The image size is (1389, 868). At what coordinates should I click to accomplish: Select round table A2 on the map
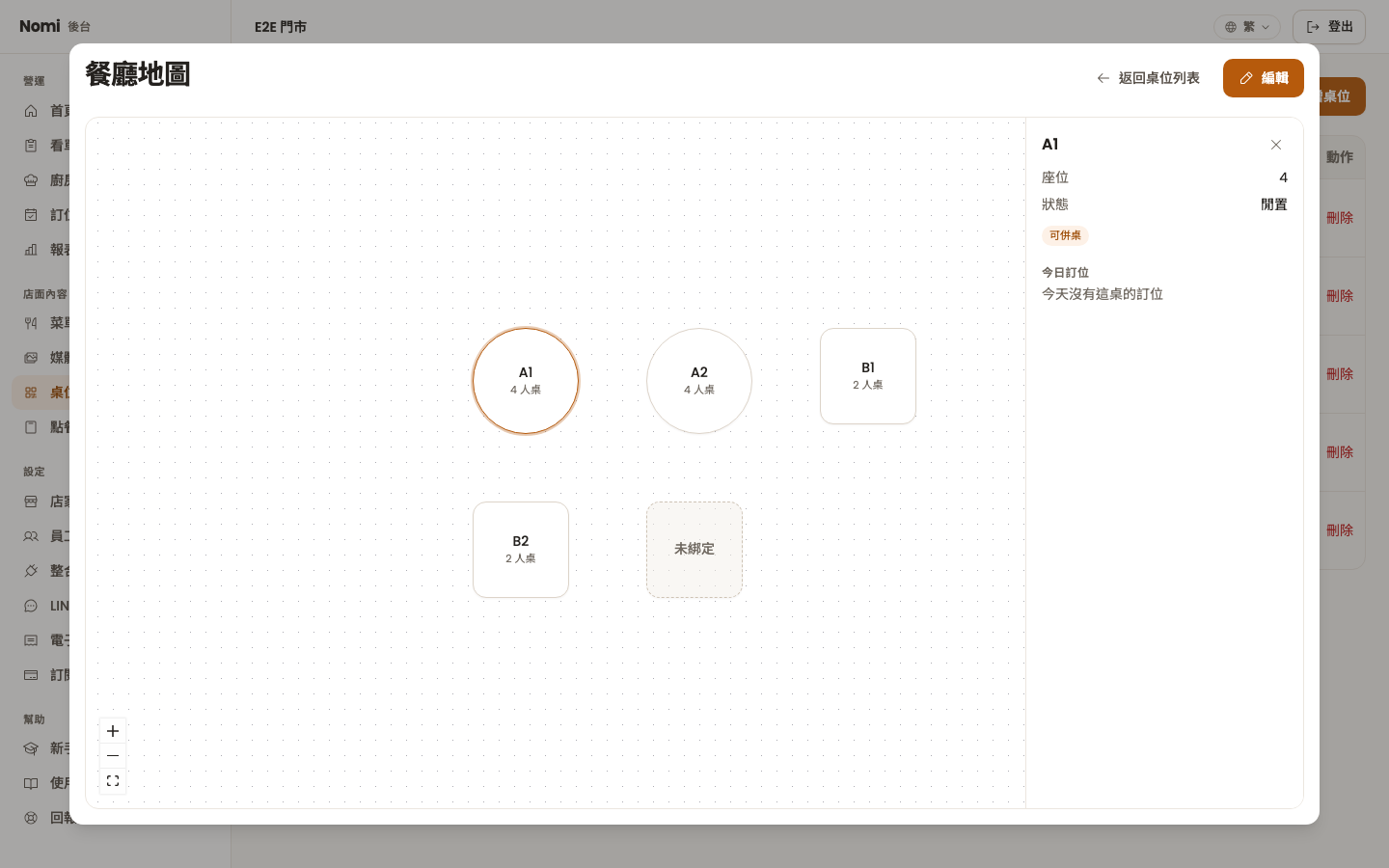(x=699, y=381)
